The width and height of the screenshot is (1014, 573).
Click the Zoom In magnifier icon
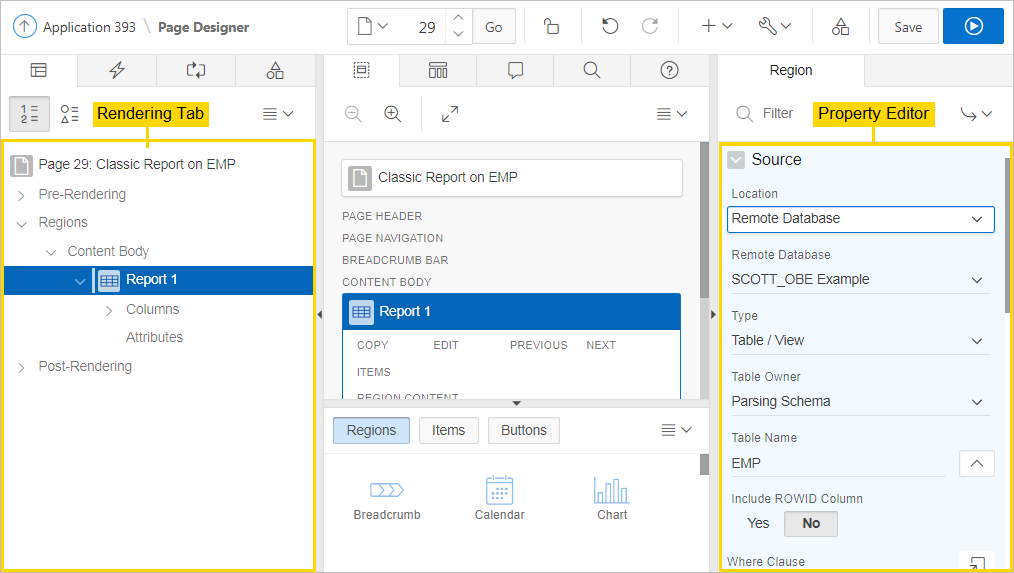coord(393,114)
